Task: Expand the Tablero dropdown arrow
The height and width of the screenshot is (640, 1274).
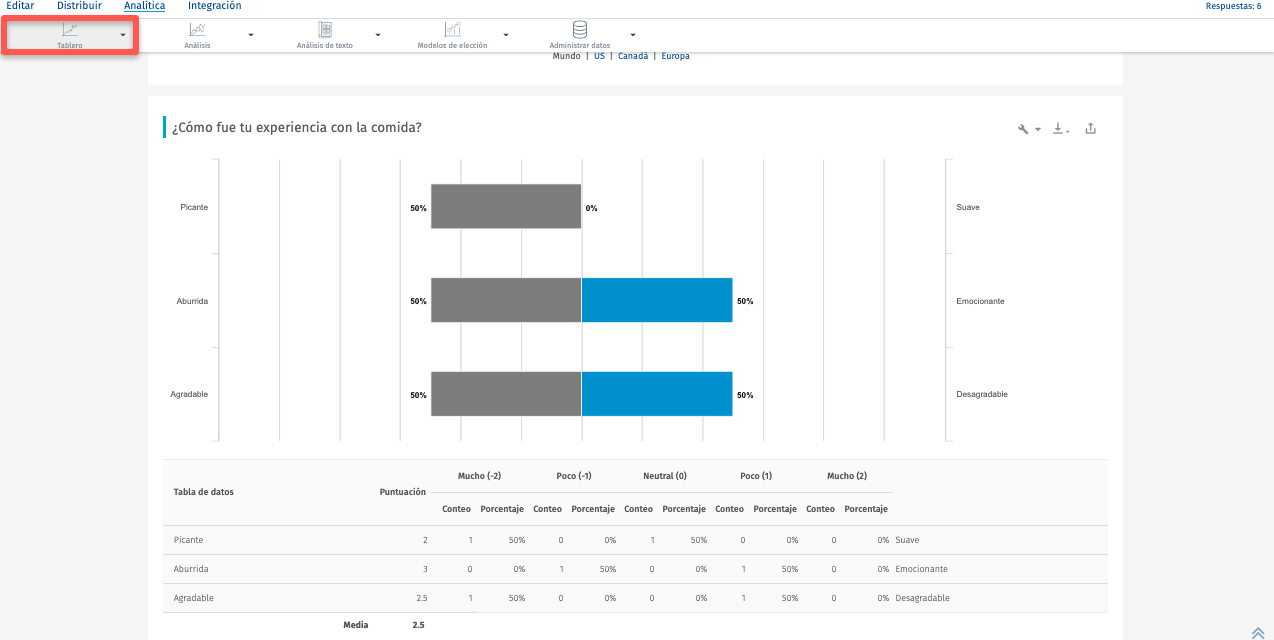Action: coord(123,35)
